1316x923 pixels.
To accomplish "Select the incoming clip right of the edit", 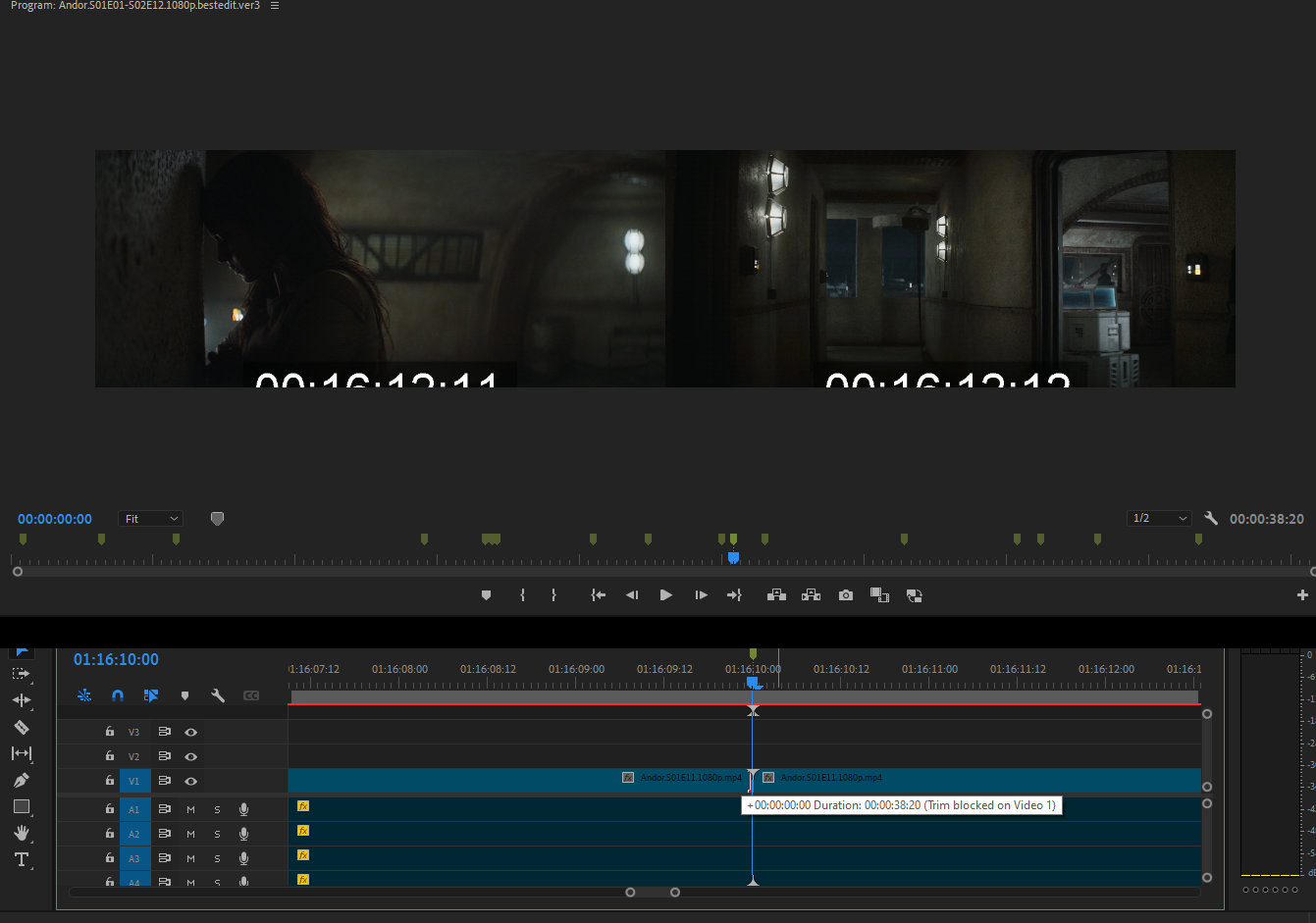I will coord(977,781).
